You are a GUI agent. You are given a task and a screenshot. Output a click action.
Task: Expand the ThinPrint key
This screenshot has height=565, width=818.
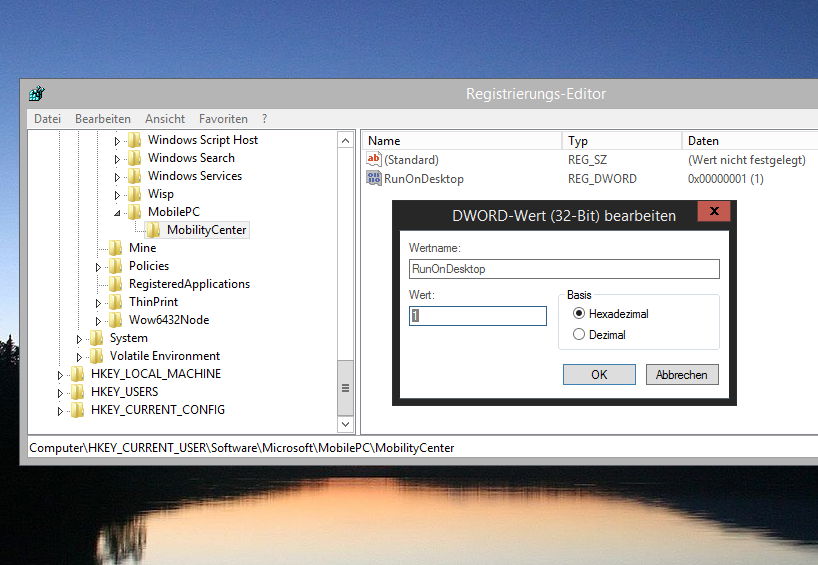(x=98, y=303)
